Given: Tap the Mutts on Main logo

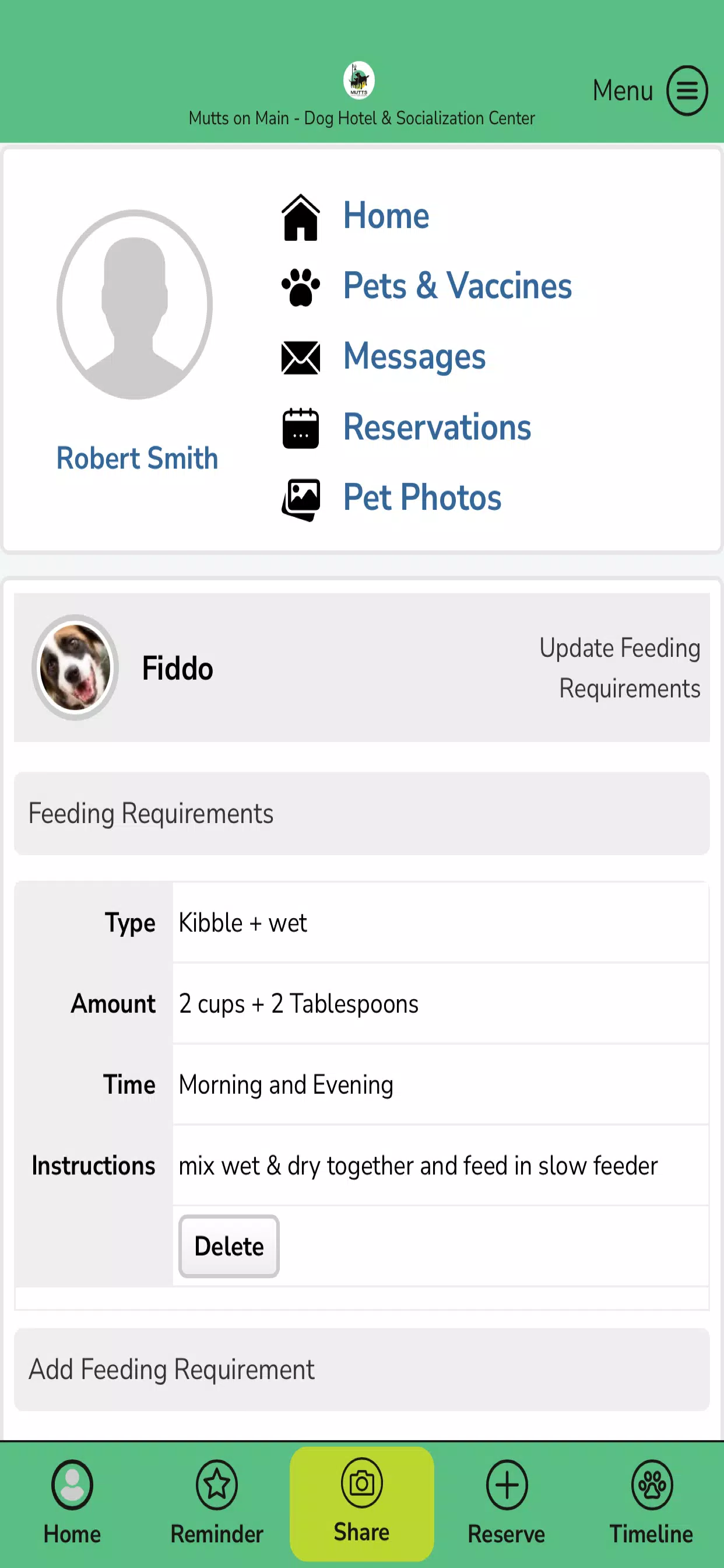Looking at the screenshot, I should [x=359, y=80].
